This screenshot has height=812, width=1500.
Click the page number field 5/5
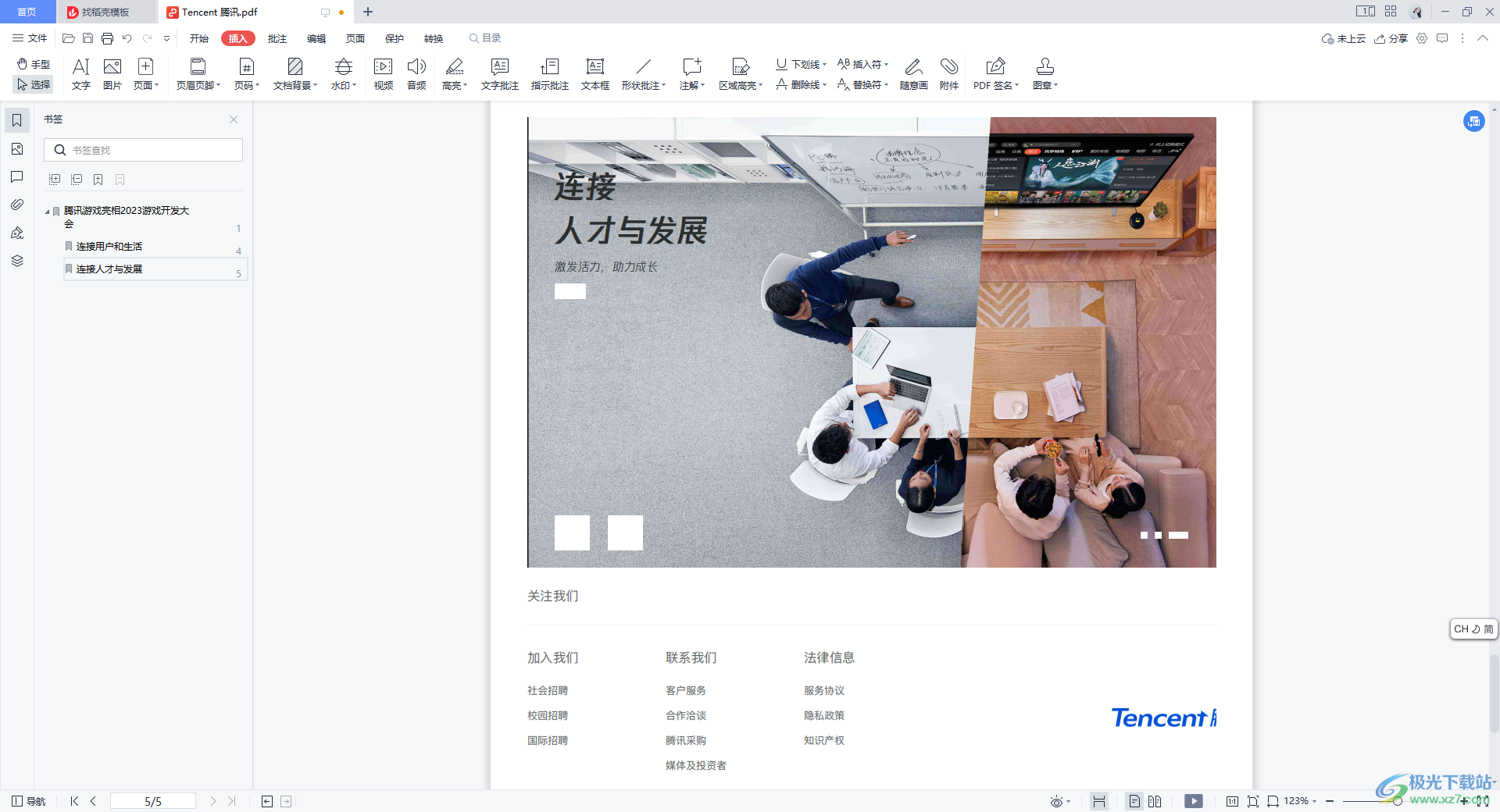click(x=153, y=801)
